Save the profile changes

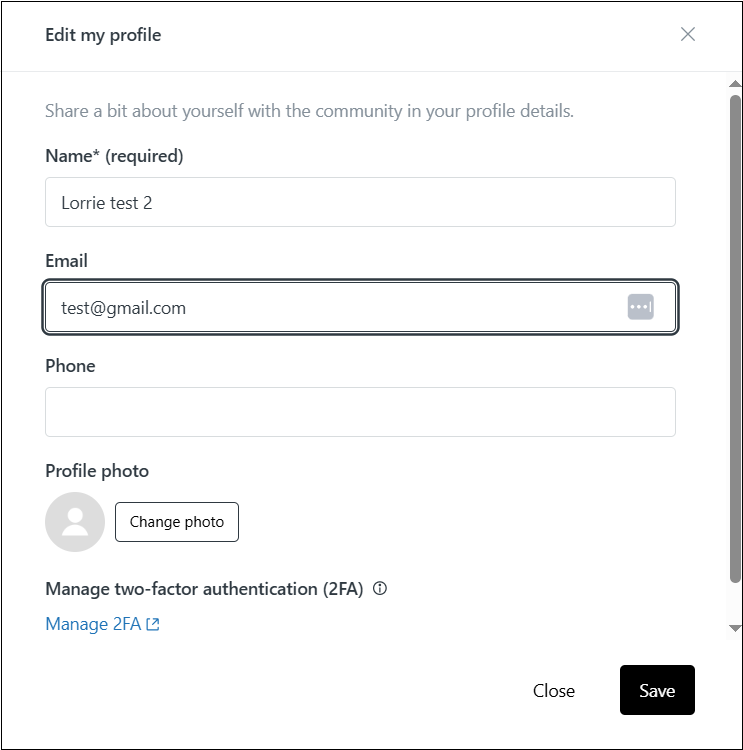tap(657, 691)
